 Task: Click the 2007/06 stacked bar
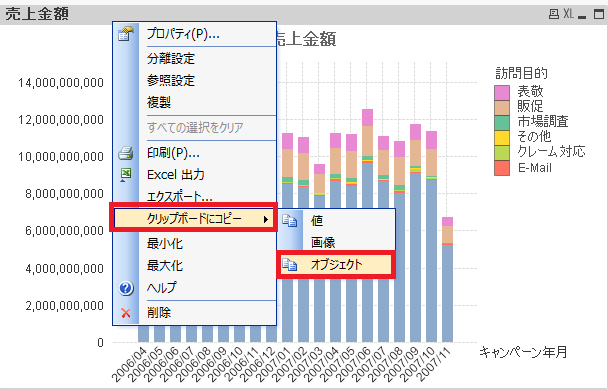[x=367, y=226]
